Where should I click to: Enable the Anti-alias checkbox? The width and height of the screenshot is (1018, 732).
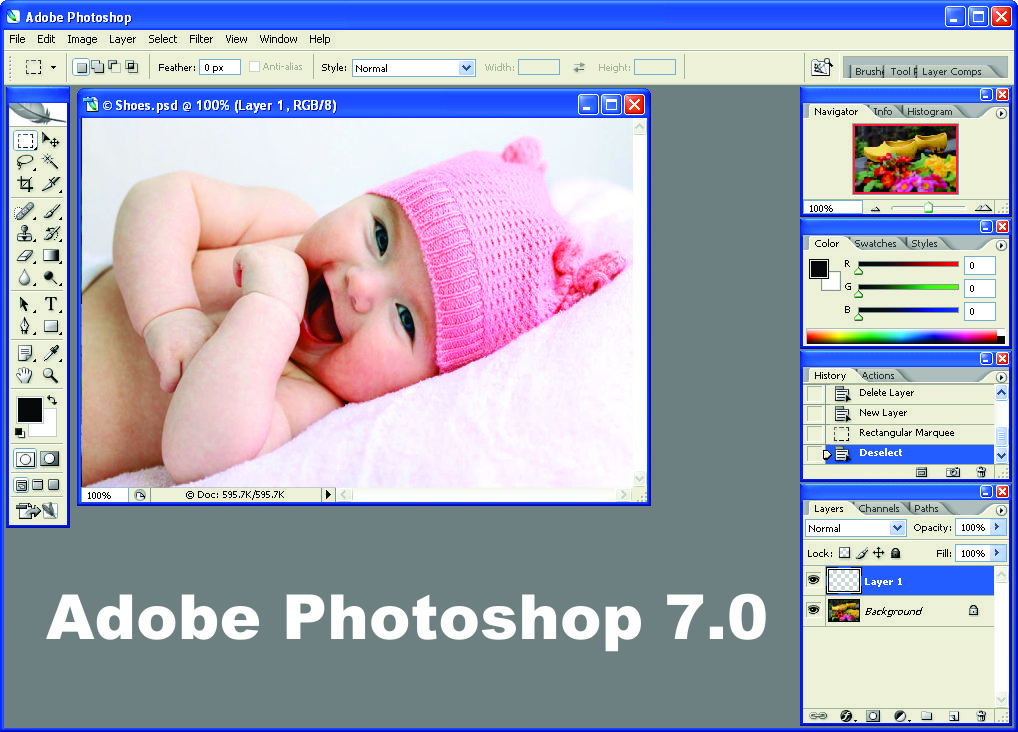click(254, 67)
